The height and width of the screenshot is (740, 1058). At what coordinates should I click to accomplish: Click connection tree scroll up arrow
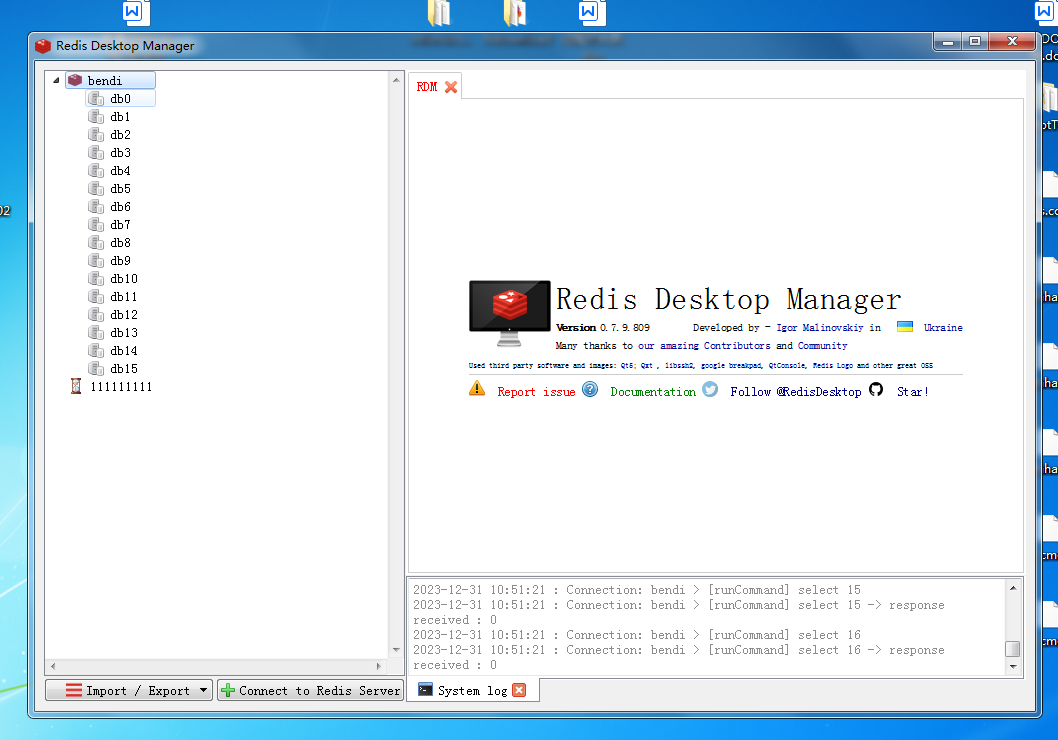tap(396, 80)
